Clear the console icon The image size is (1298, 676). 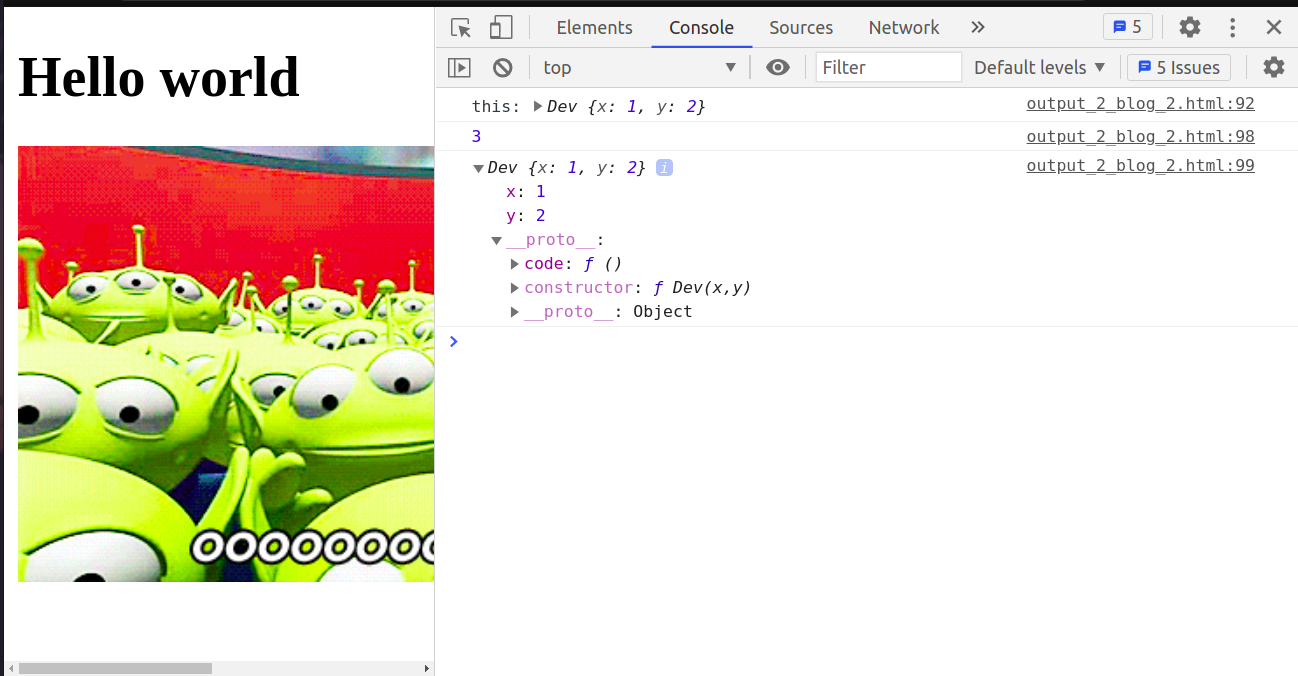pos(503,68)
